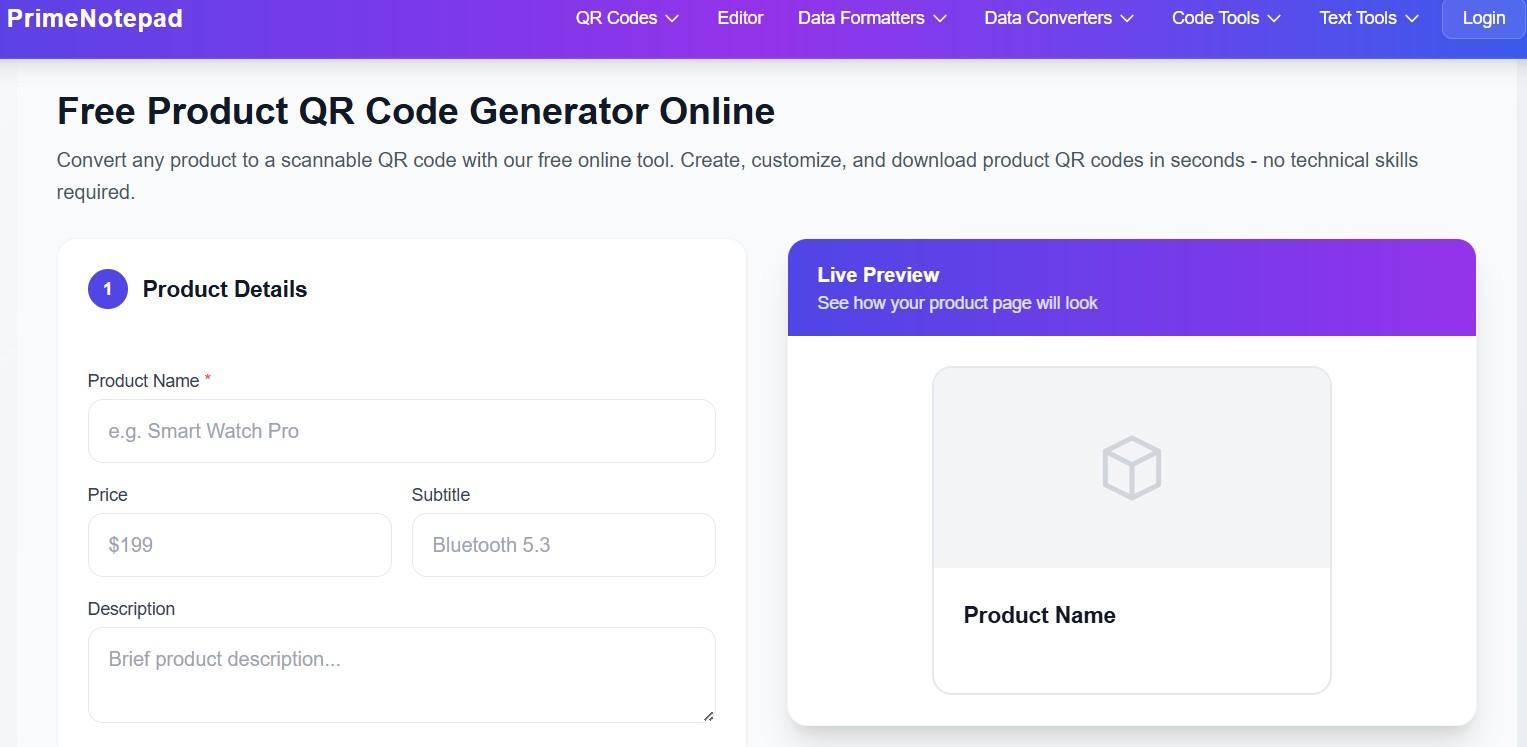Click the Description box resize handle

pos(708,715)
